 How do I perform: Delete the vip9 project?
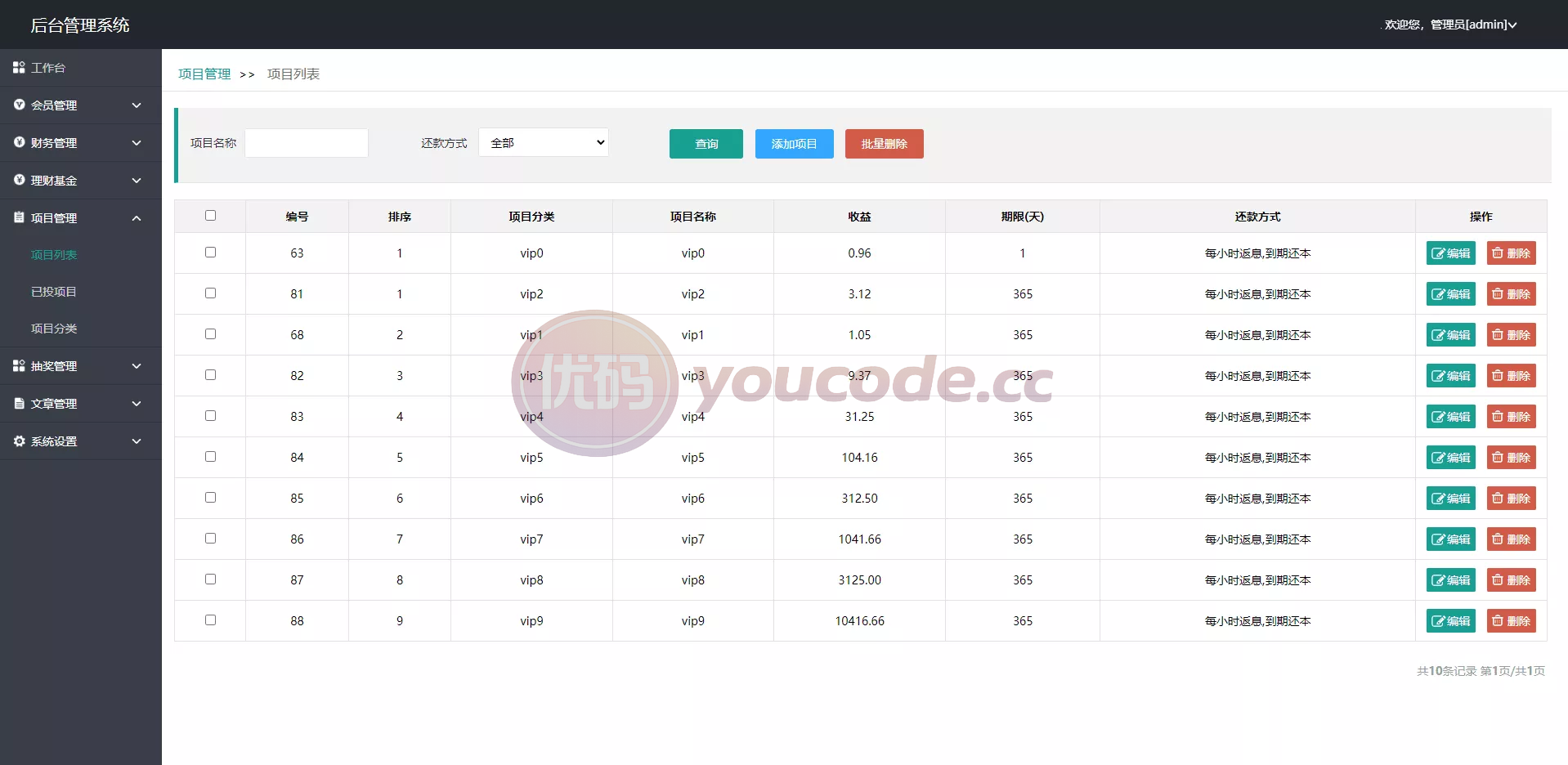click(1511, 621)
